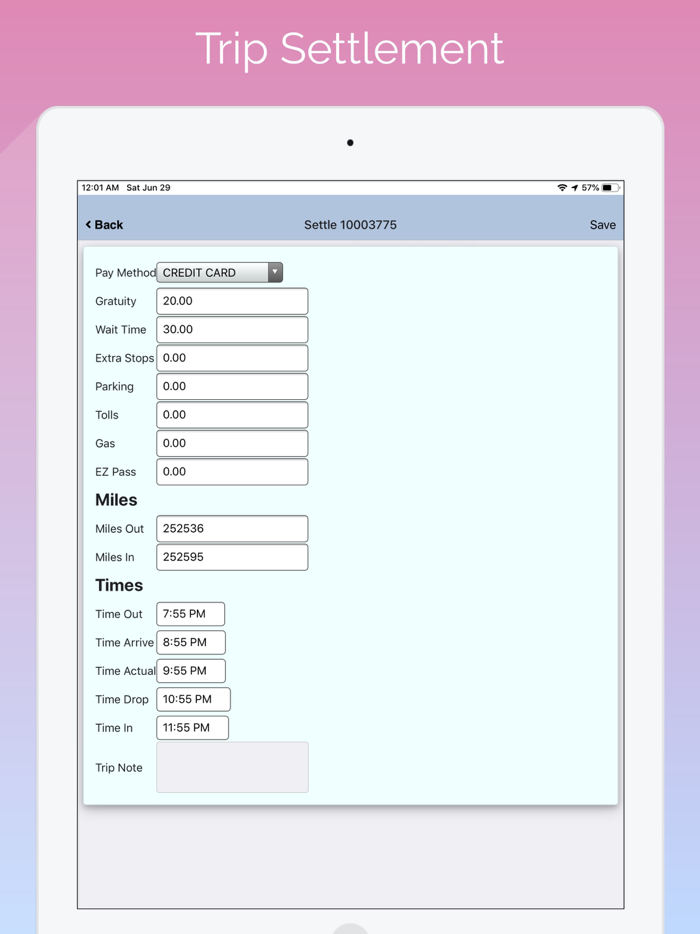
Task: Click the Sat Jun 29 date
Action: tap(148, 188)
